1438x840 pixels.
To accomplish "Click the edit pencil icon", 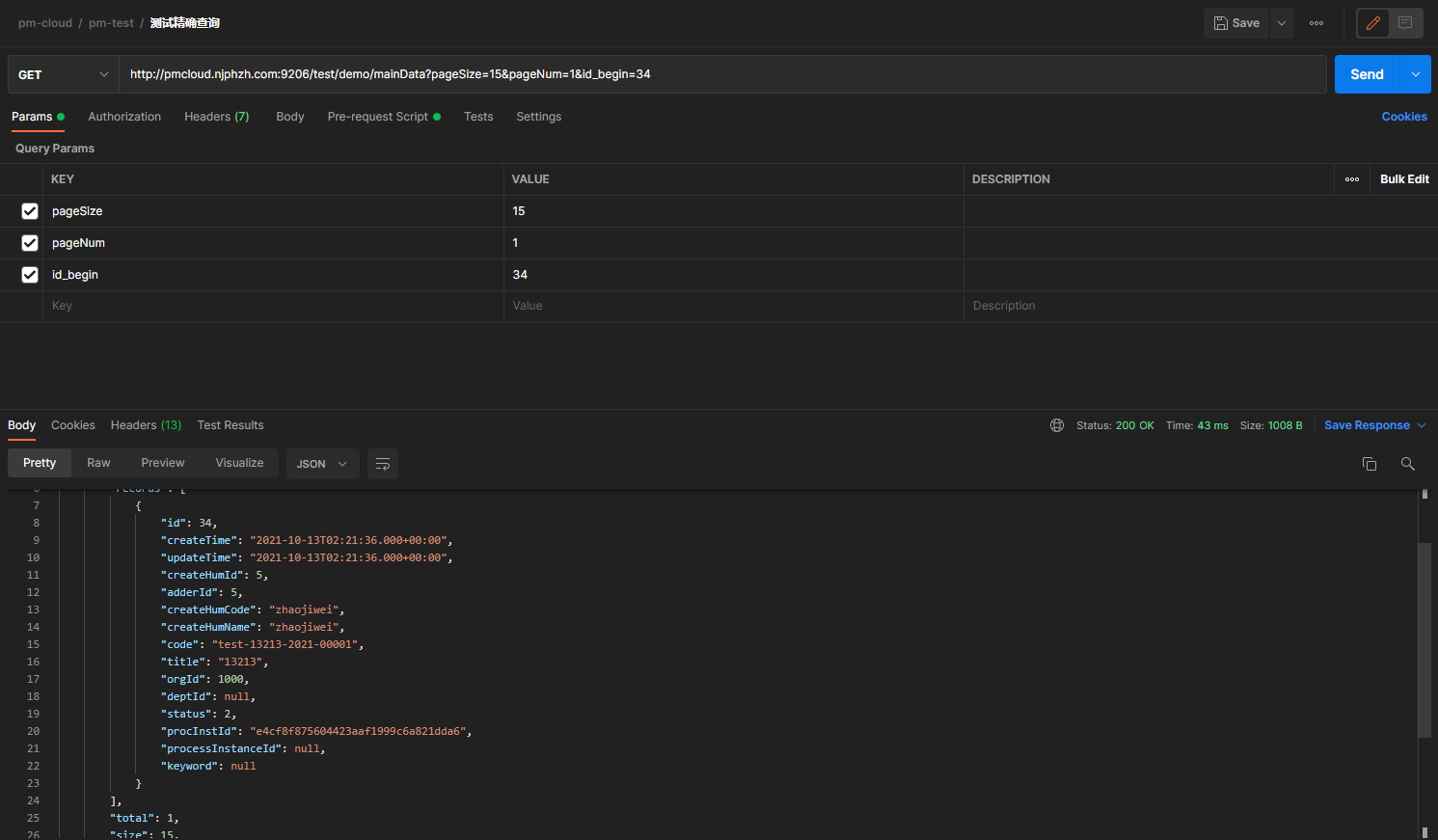I will click(1372, 23).
